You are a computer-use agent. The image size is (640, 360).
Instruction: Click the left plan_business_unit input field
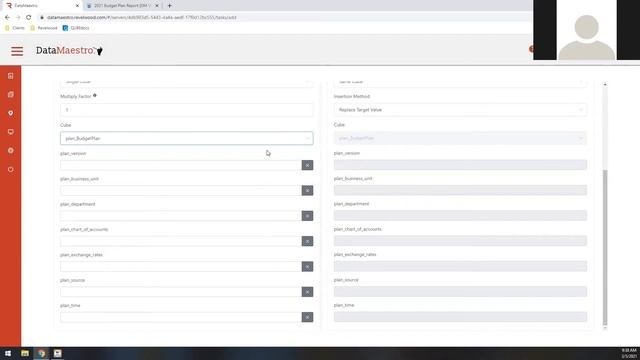point(181,190)
